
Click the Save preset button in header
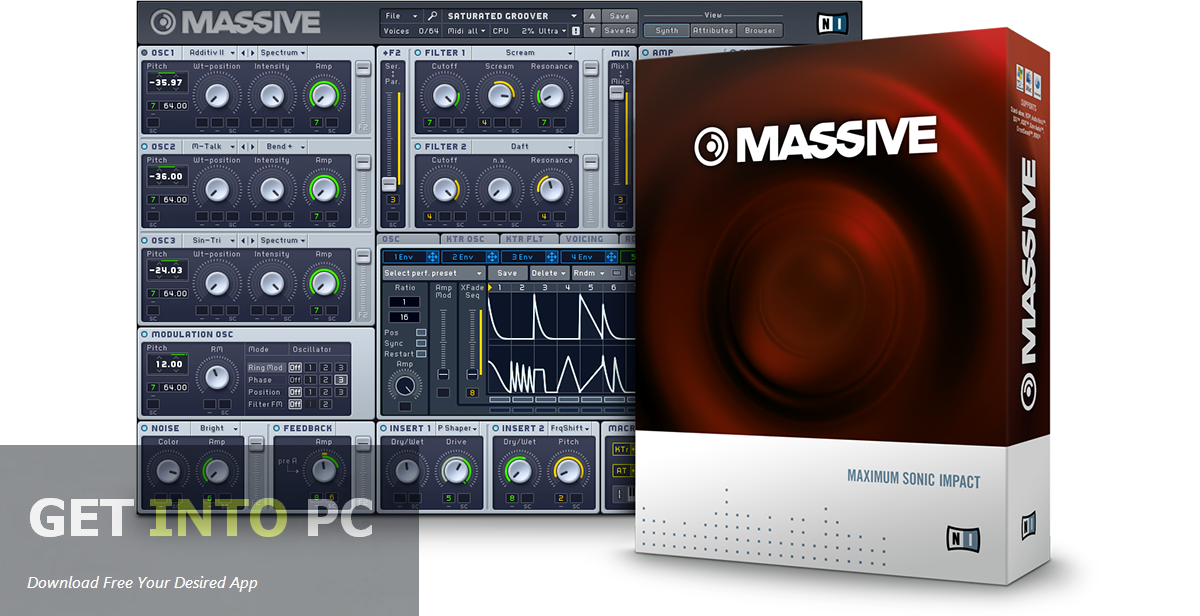pyautogui.click(x=620, y=16)
